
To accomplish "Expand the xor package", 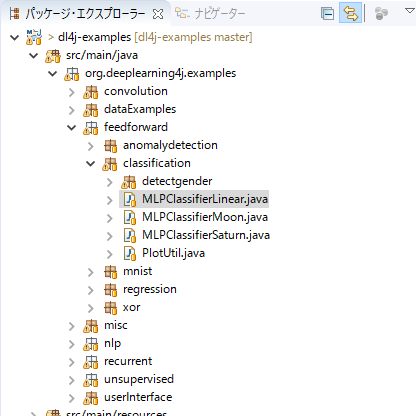I will (x=91, y=308).
